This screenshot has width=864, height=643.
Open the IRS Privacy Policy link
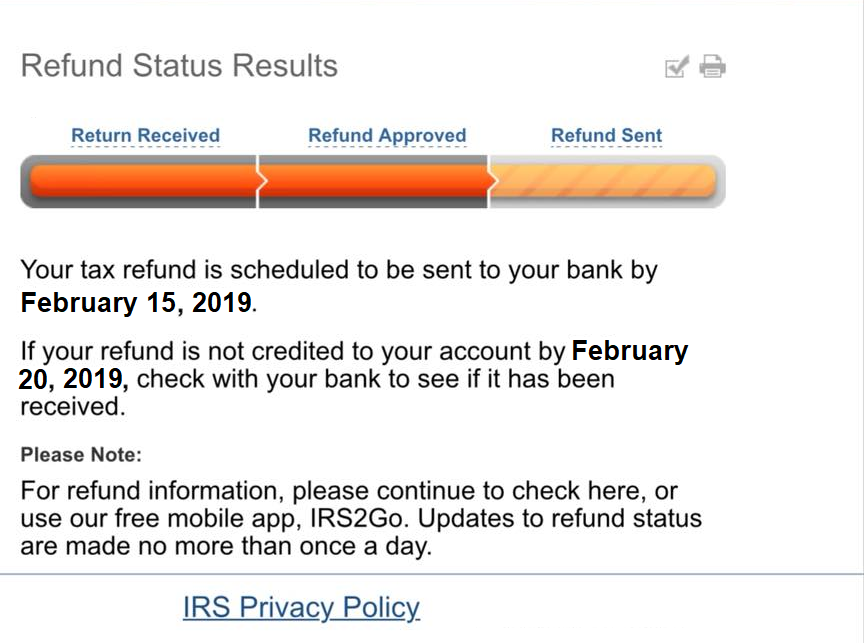301,608
